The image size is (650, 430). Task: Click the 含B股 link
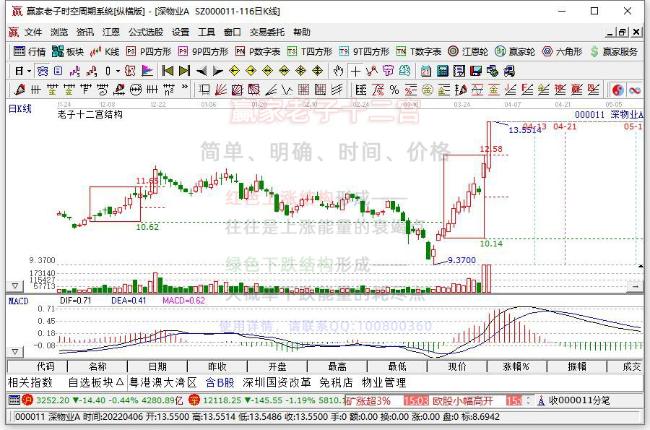(x=220, y=382)
